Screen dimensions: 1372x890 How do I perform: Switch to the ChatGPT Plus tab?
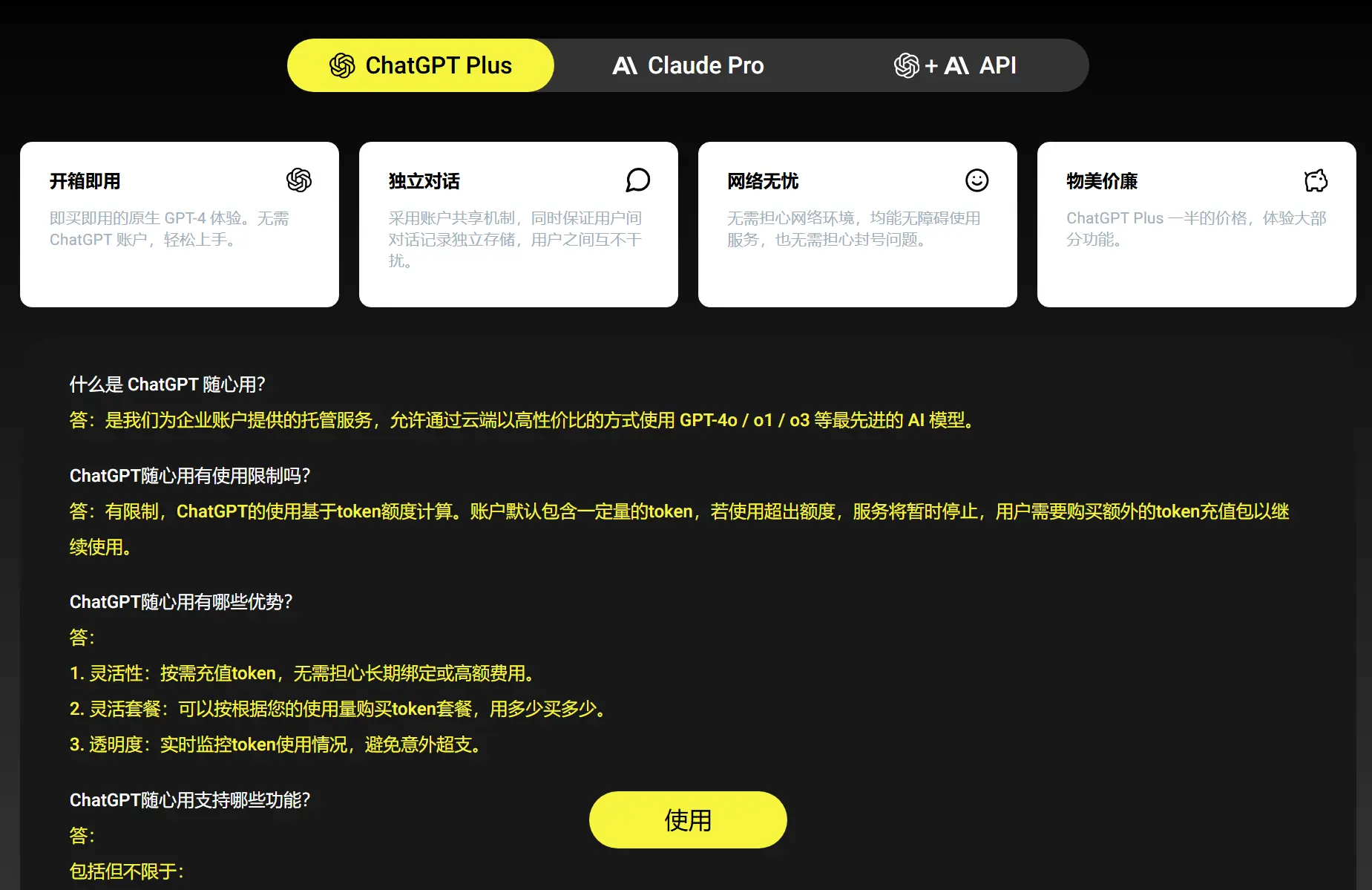[x=421, y=65]
